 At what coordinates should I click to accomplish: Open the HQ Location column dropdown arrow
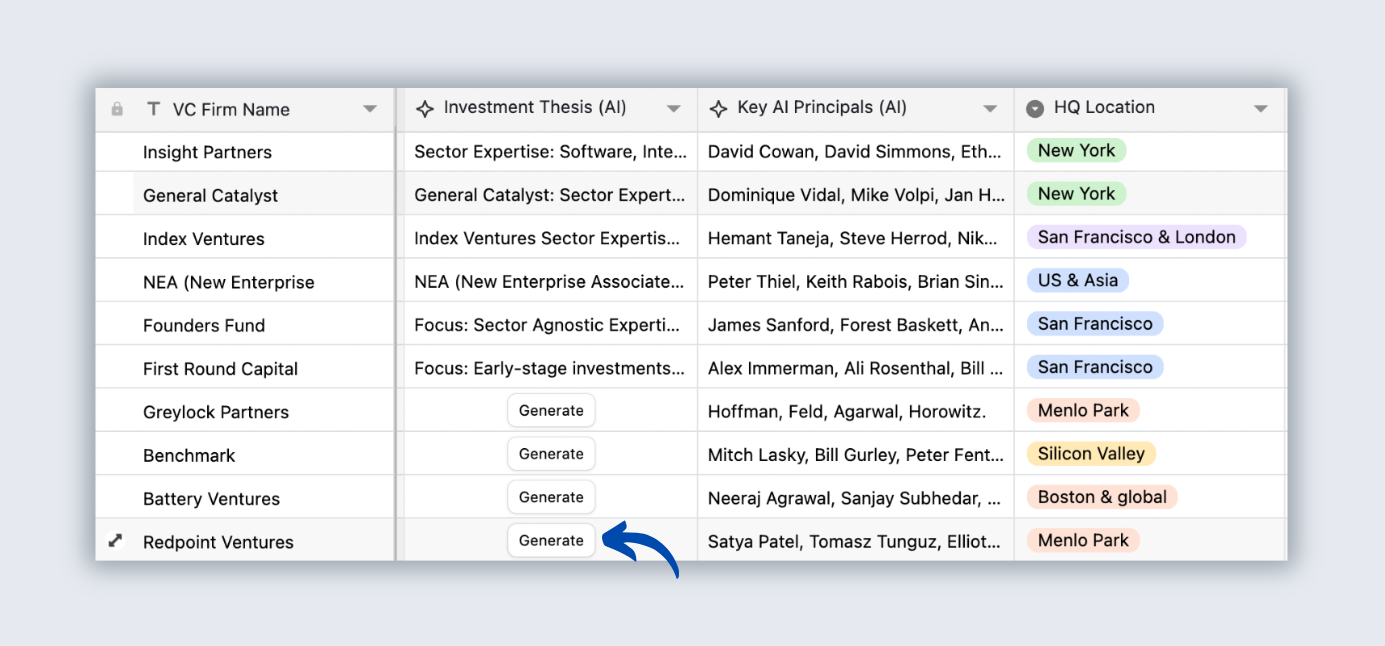(x=1260, y=109)
